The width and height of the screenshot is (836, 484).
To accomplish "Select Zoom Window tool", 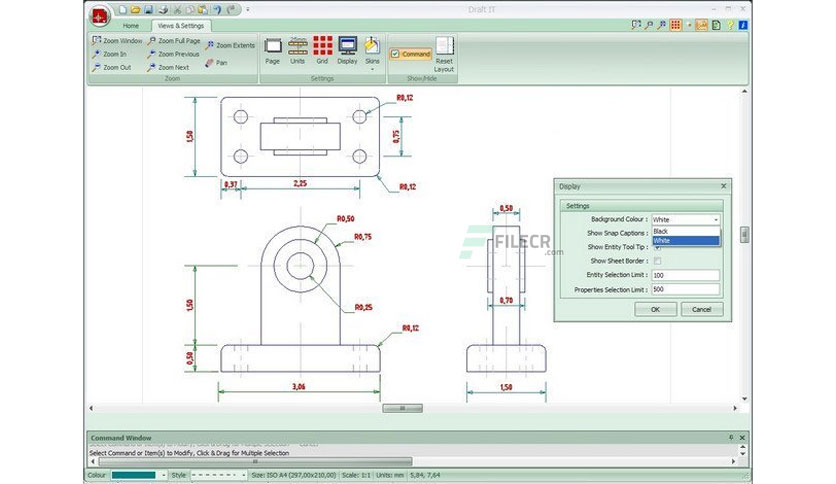I will pos(117,41).
